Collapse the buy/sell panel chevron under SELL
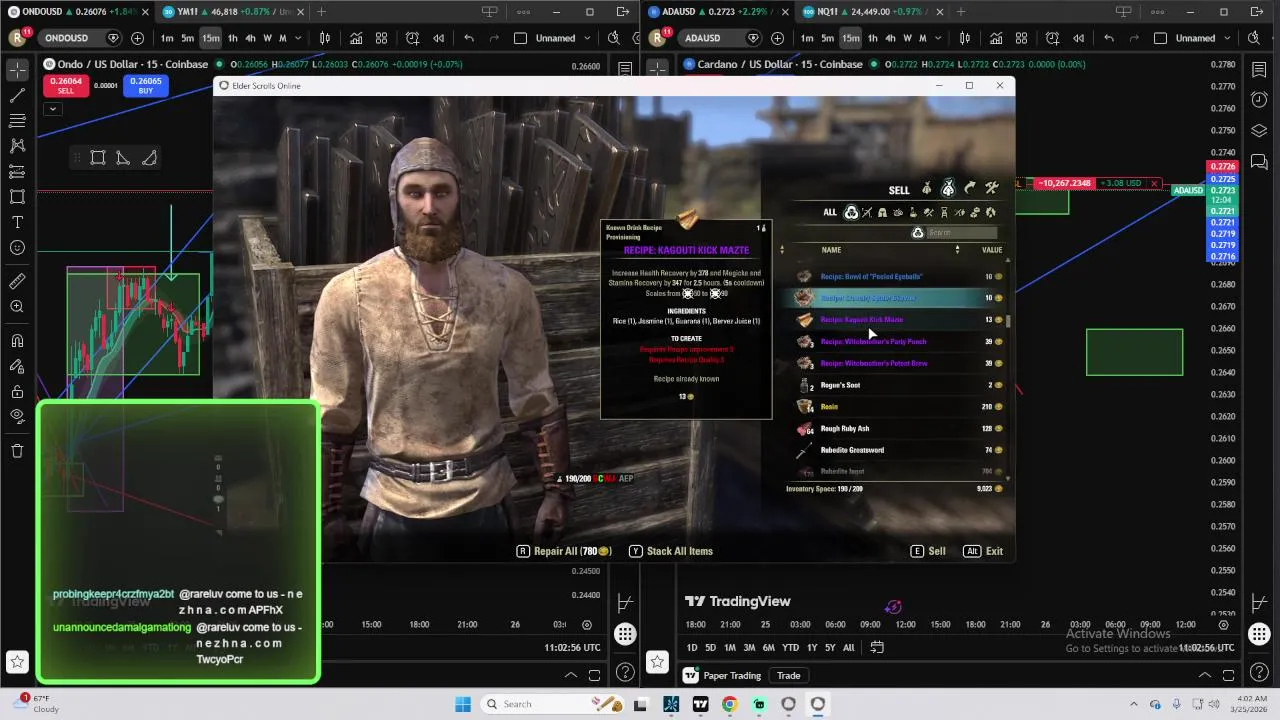 [x=52, y=108]
